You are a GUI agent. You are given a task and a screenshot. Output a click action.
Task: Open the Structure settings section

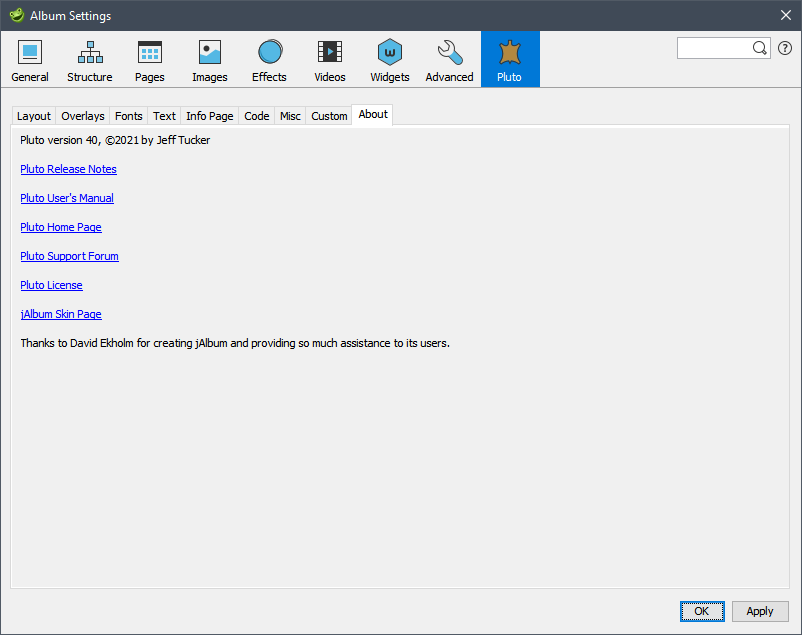[90, 59]
